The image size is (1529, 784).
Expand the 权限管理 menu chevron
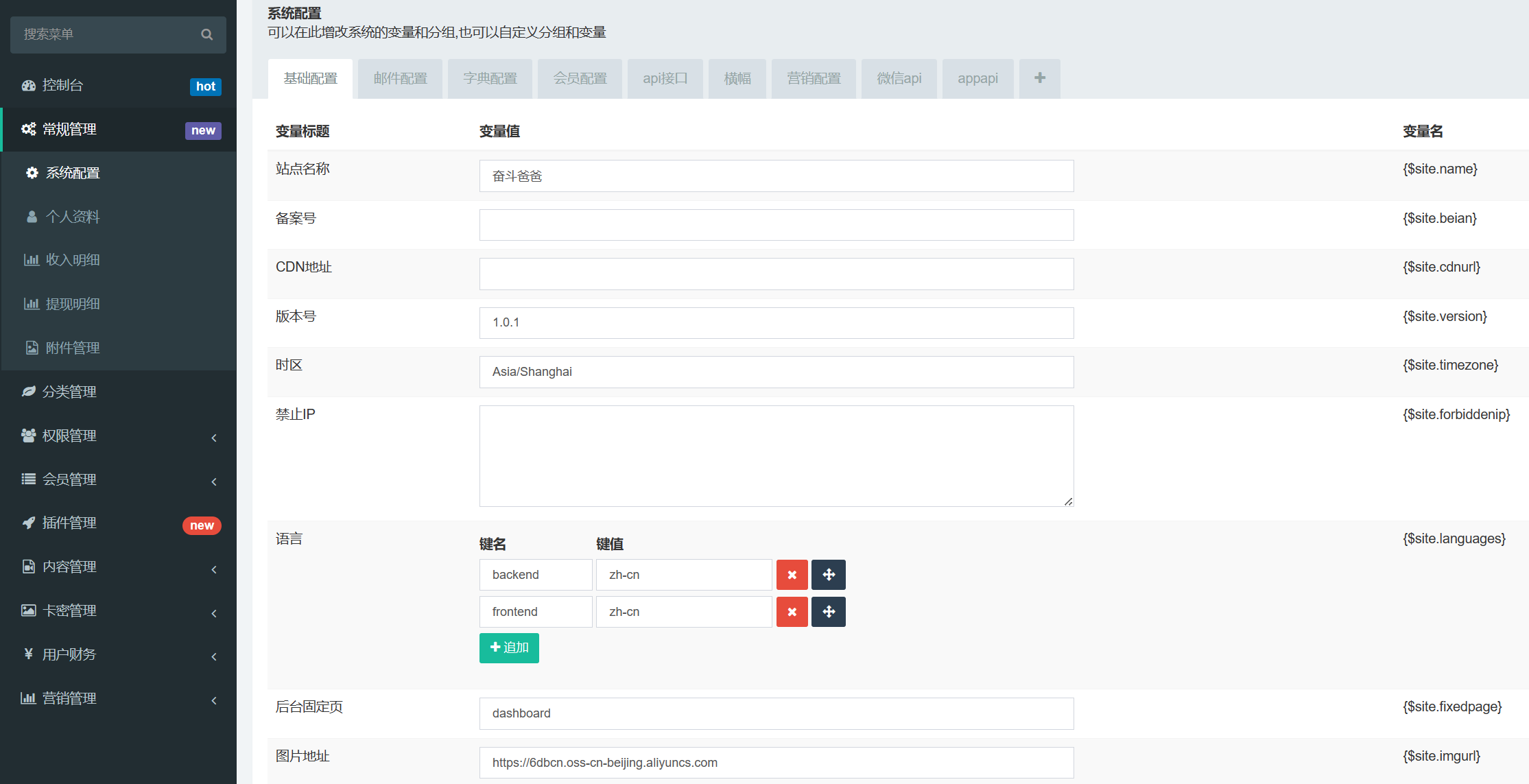click(x=214, y=438)
